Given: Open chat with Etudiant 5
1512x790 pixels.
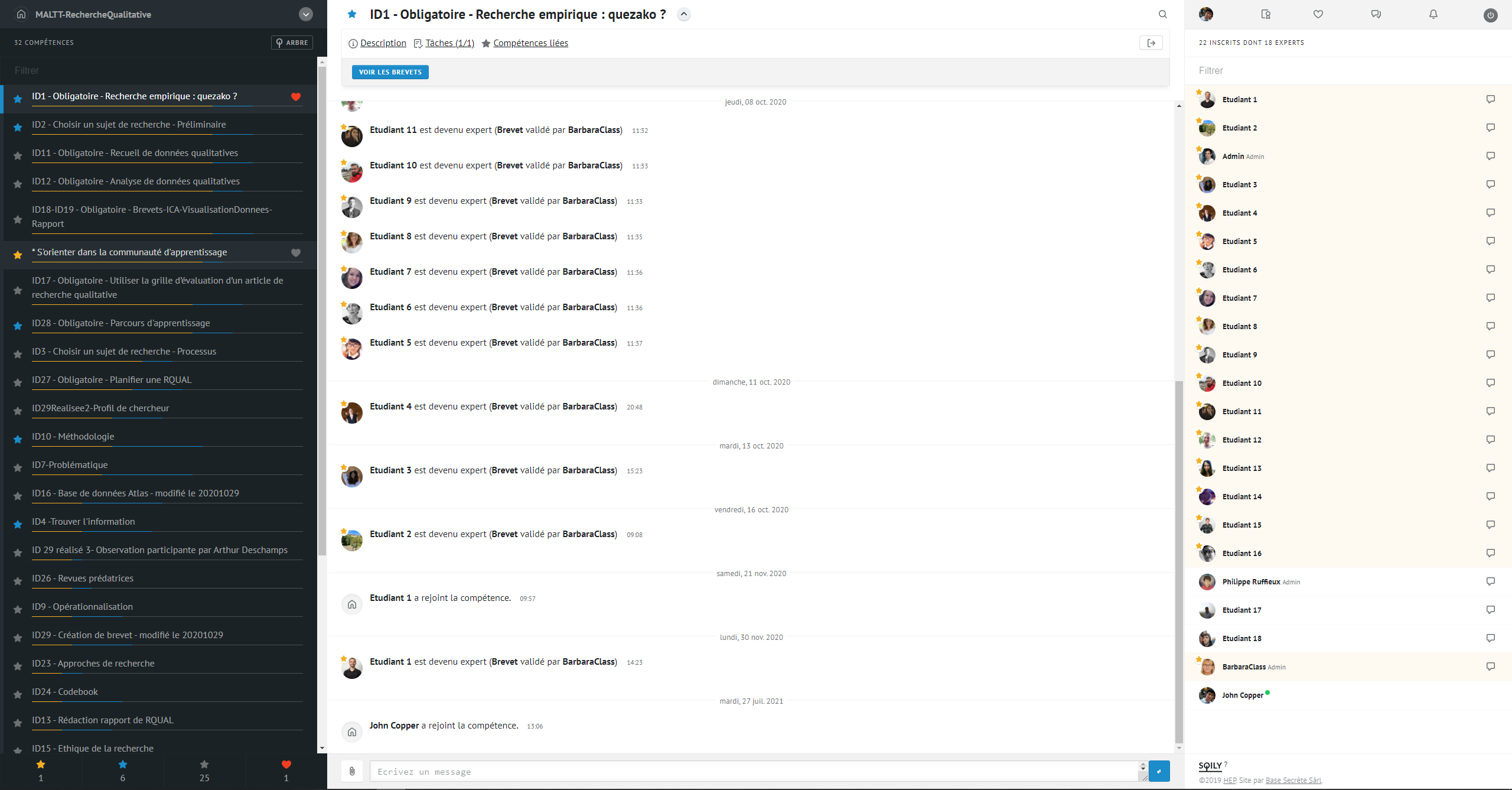Looking at the screenshot, I should (x=1490, y=241).
